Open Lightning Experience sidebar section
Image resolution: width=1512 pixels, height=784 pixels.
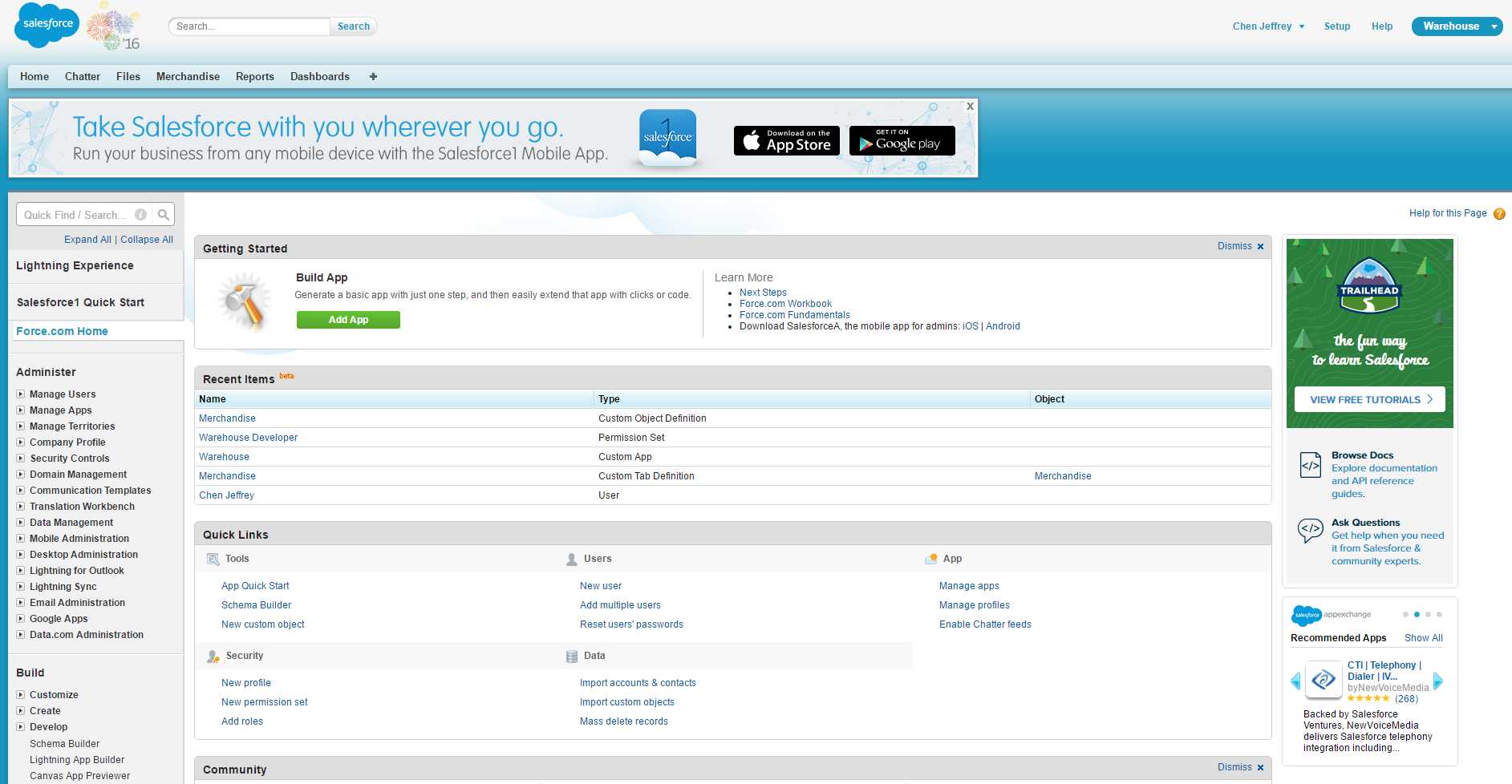click(x=75, y=265)
